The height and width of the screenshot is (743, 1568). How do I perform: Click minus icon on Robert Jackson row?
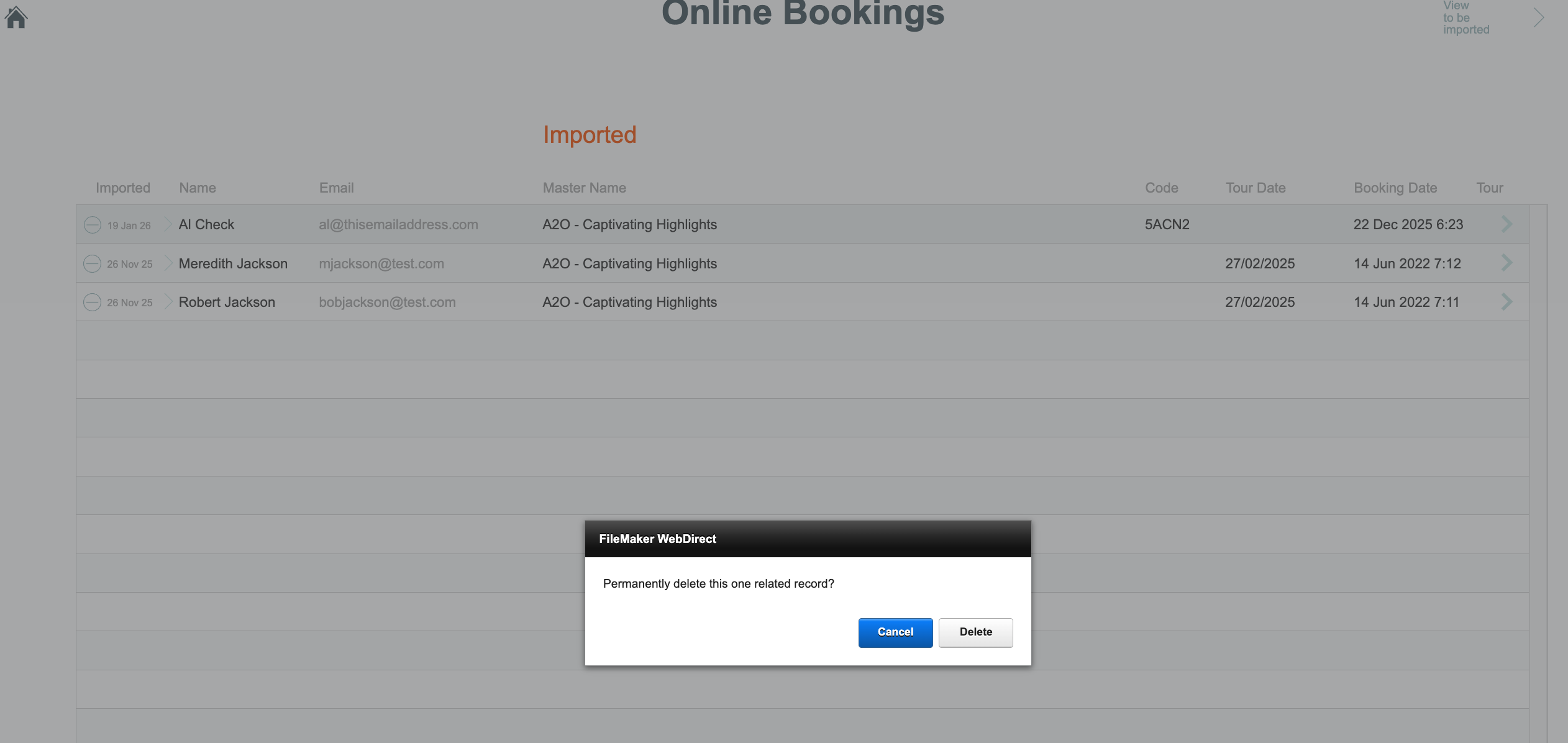click(93, 303)
